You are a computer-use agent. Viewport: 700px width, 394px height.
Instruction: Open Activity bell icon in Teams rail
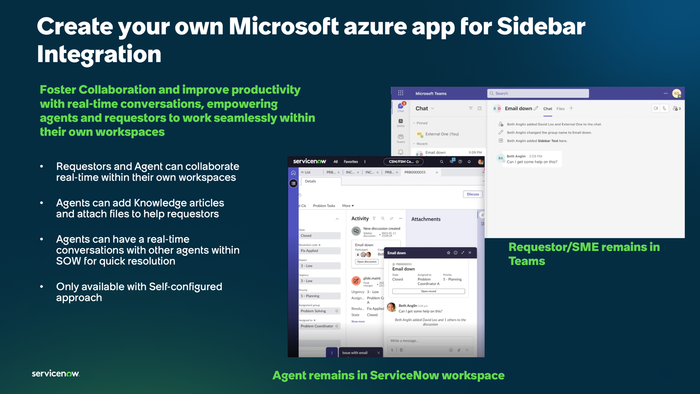click(x=400, y=152)
